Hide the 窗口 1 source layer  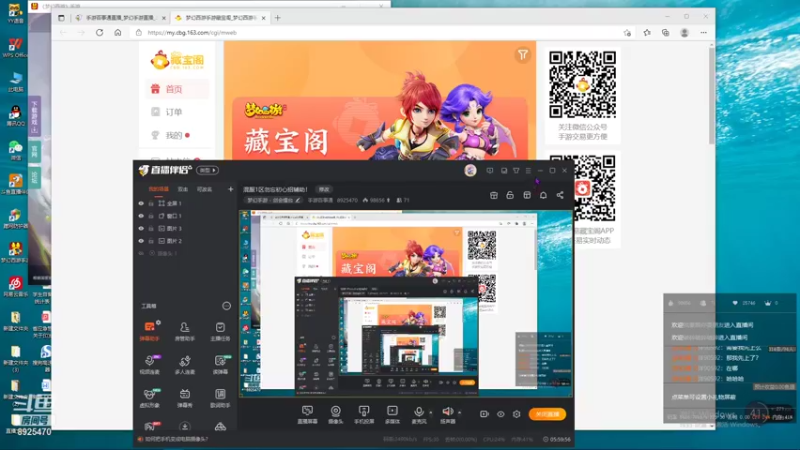coord(141,216)
